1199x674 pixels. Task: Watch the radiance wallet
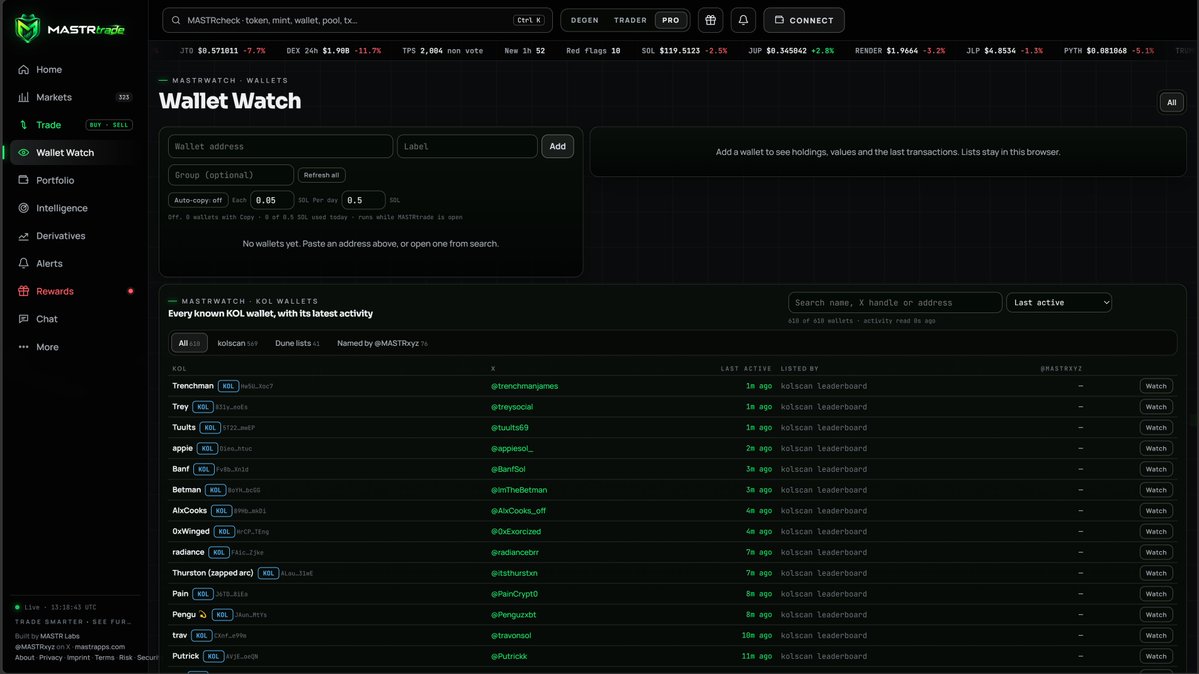click(1155, 552)
